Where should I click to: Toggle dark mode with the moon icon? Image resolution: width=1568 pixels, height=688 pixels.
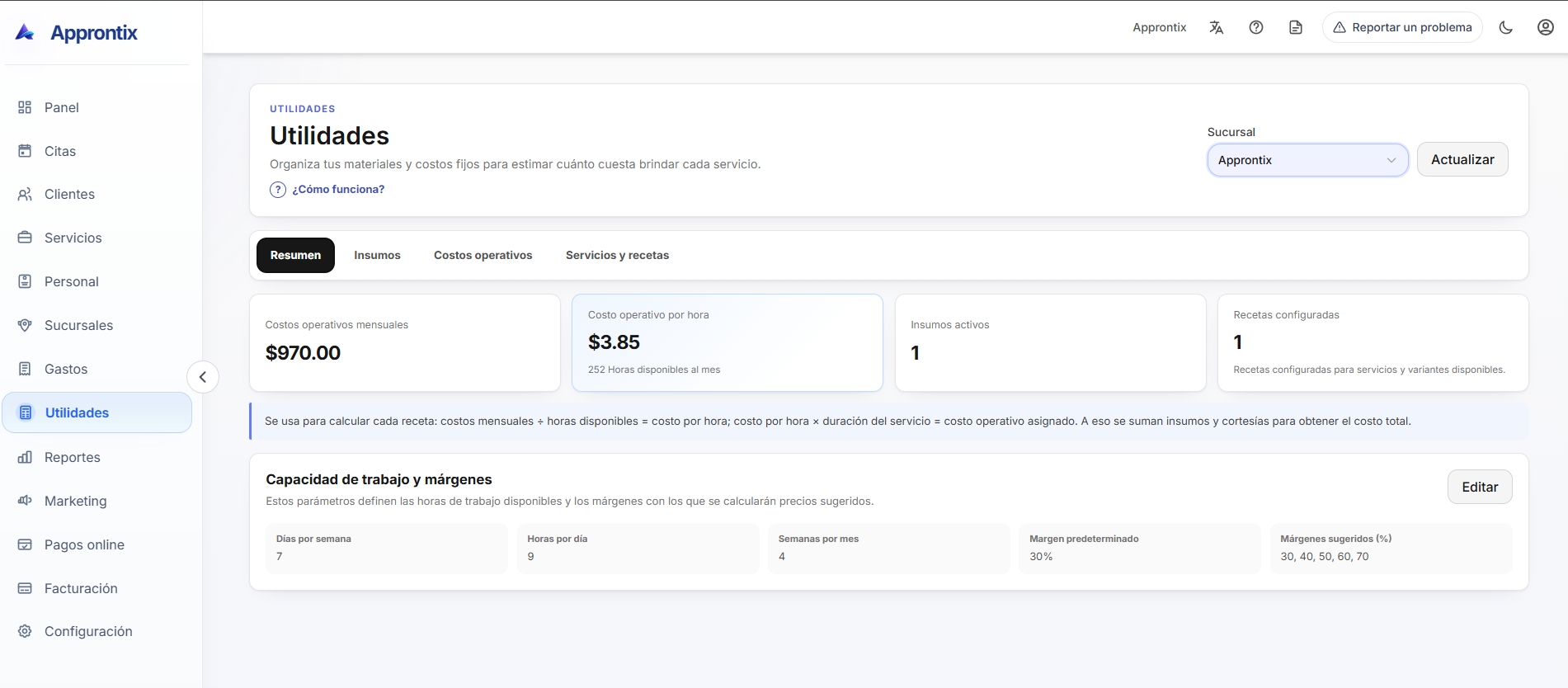coord(1506,27)
